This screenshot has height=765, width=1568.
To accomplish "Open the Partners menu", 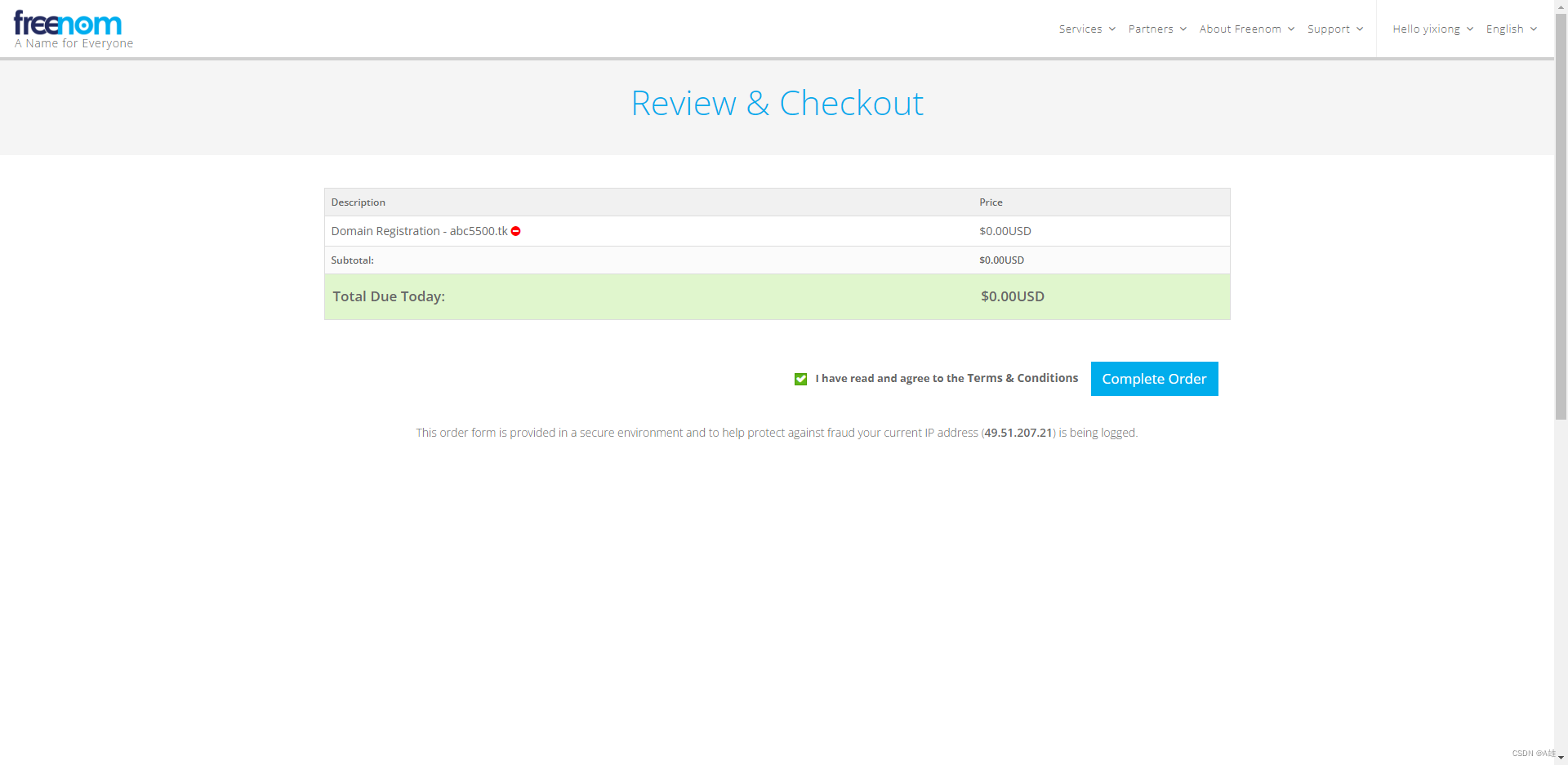I will coord(1157,29).
